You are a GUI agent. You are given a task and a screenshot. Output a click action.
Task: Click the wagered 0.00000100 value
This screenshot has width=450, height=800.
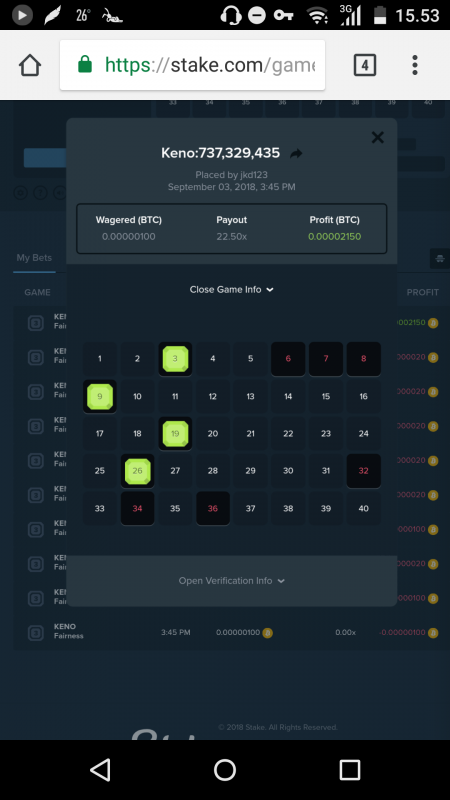[x=129, y=237]
